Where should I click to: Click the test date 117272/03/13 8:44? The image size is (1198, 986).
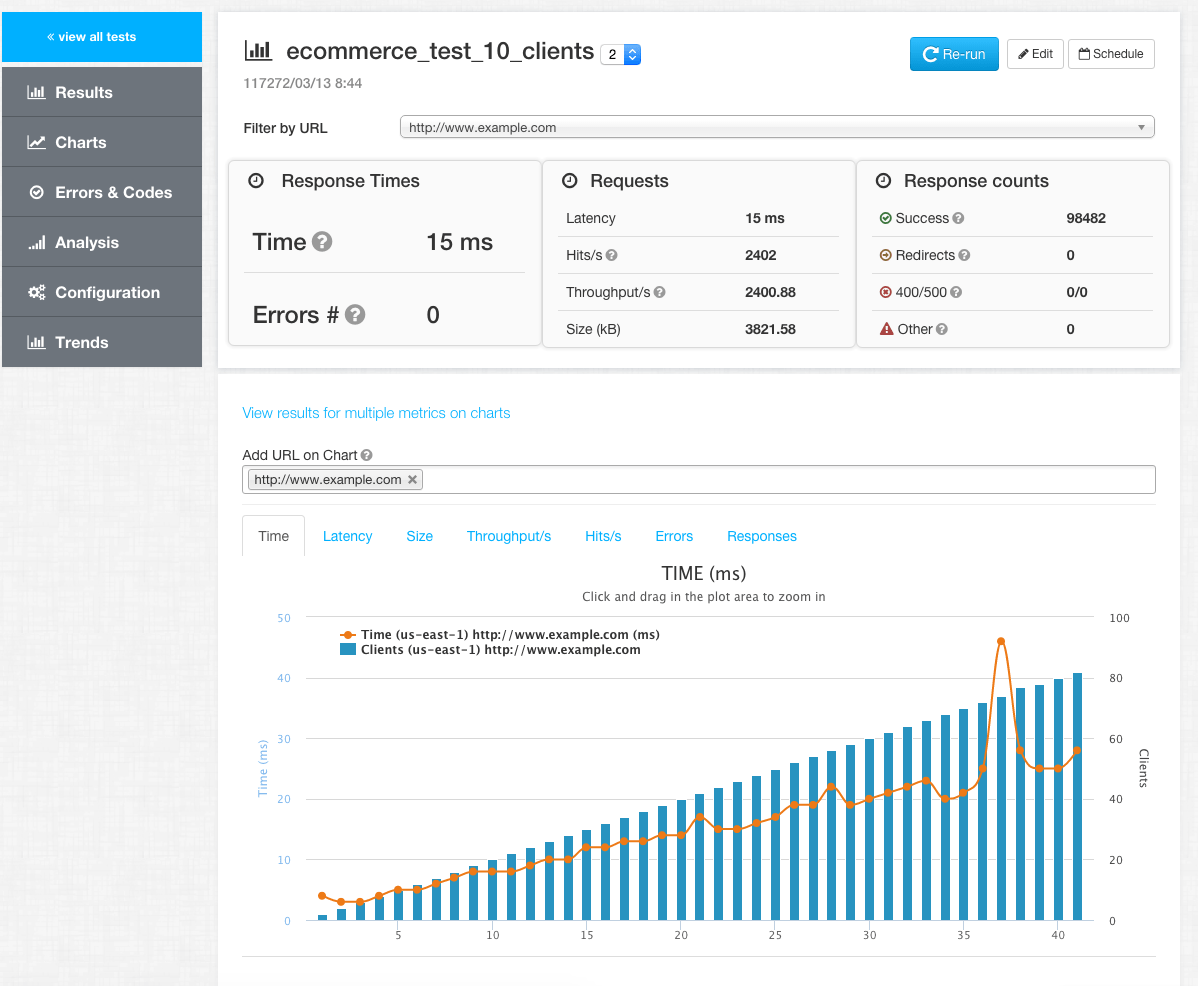pos(303,83)
